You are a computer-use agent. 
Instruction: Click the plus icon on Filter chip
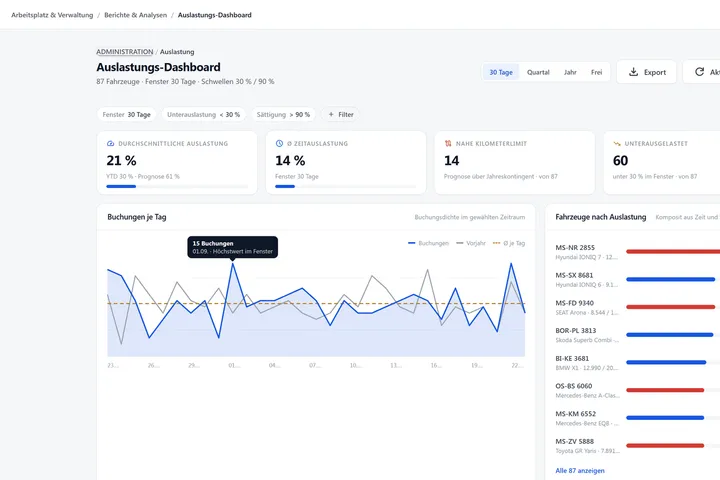(331, 114)
